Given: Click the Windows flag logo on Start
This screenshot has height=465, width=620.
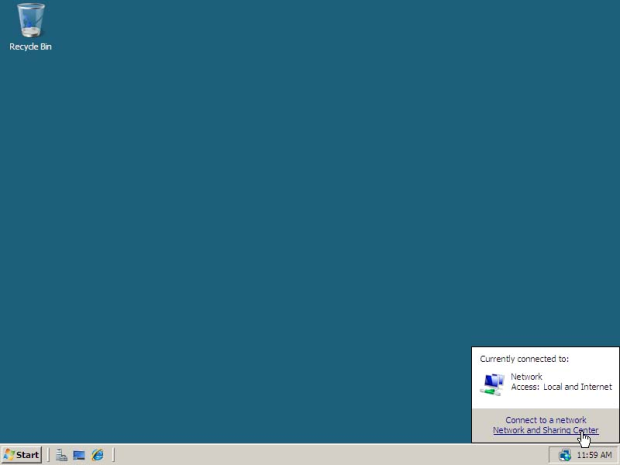Looking at the screenshot, I should [10, 454].
